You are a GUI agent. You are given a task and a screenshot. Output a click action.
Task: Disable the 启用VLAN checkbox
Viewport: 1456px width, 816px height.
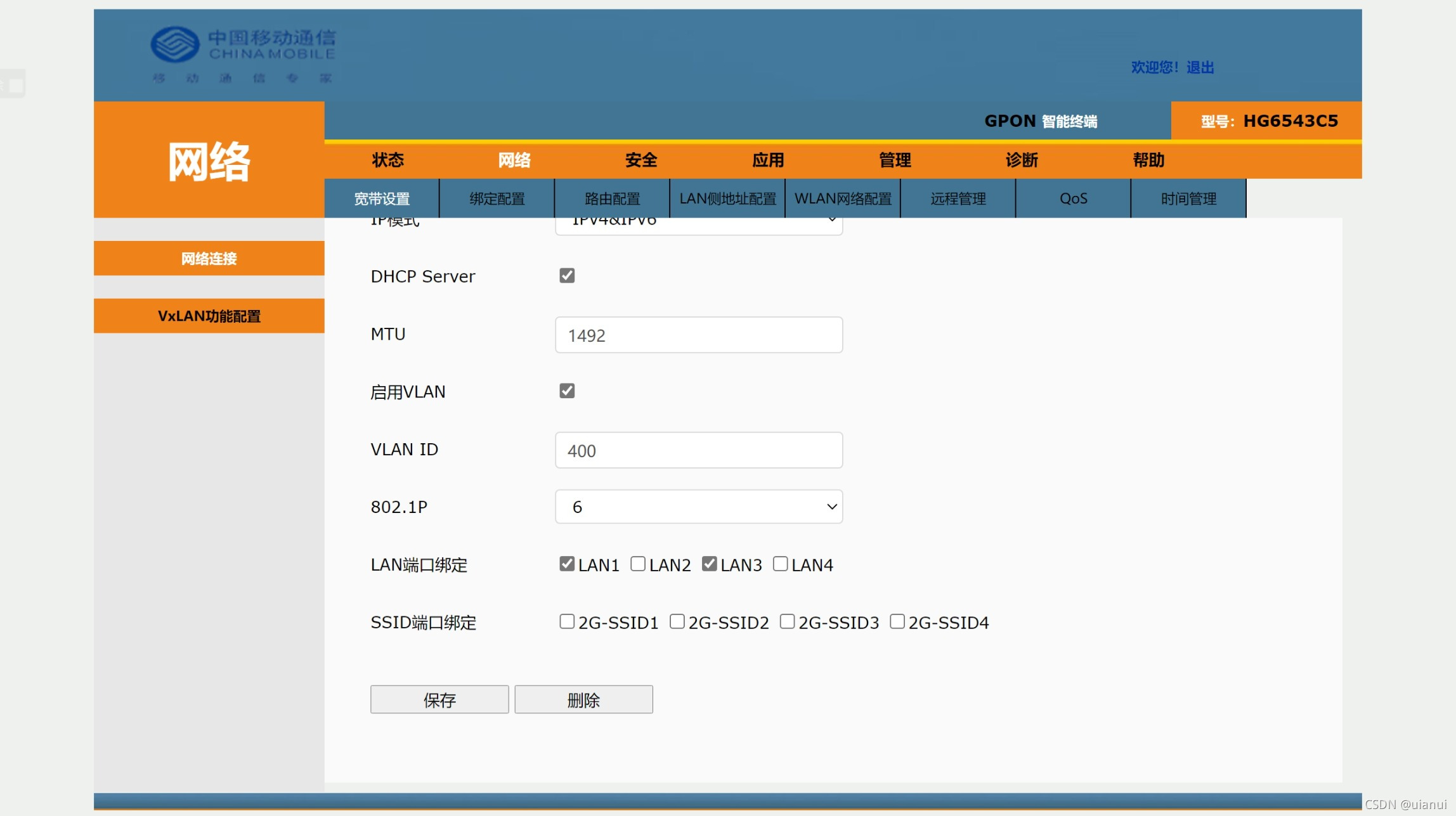pyautogui.click(x=567, y=391)
